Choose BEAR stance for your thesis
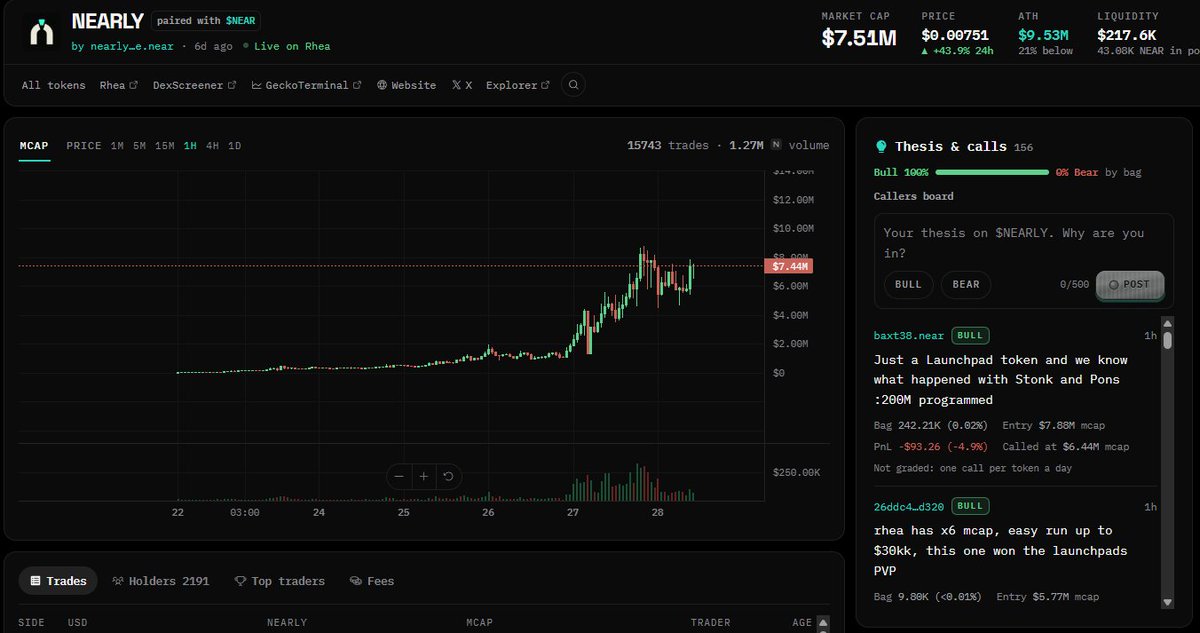The width and height of the screenshot is (1200, 633). [966, 284]
